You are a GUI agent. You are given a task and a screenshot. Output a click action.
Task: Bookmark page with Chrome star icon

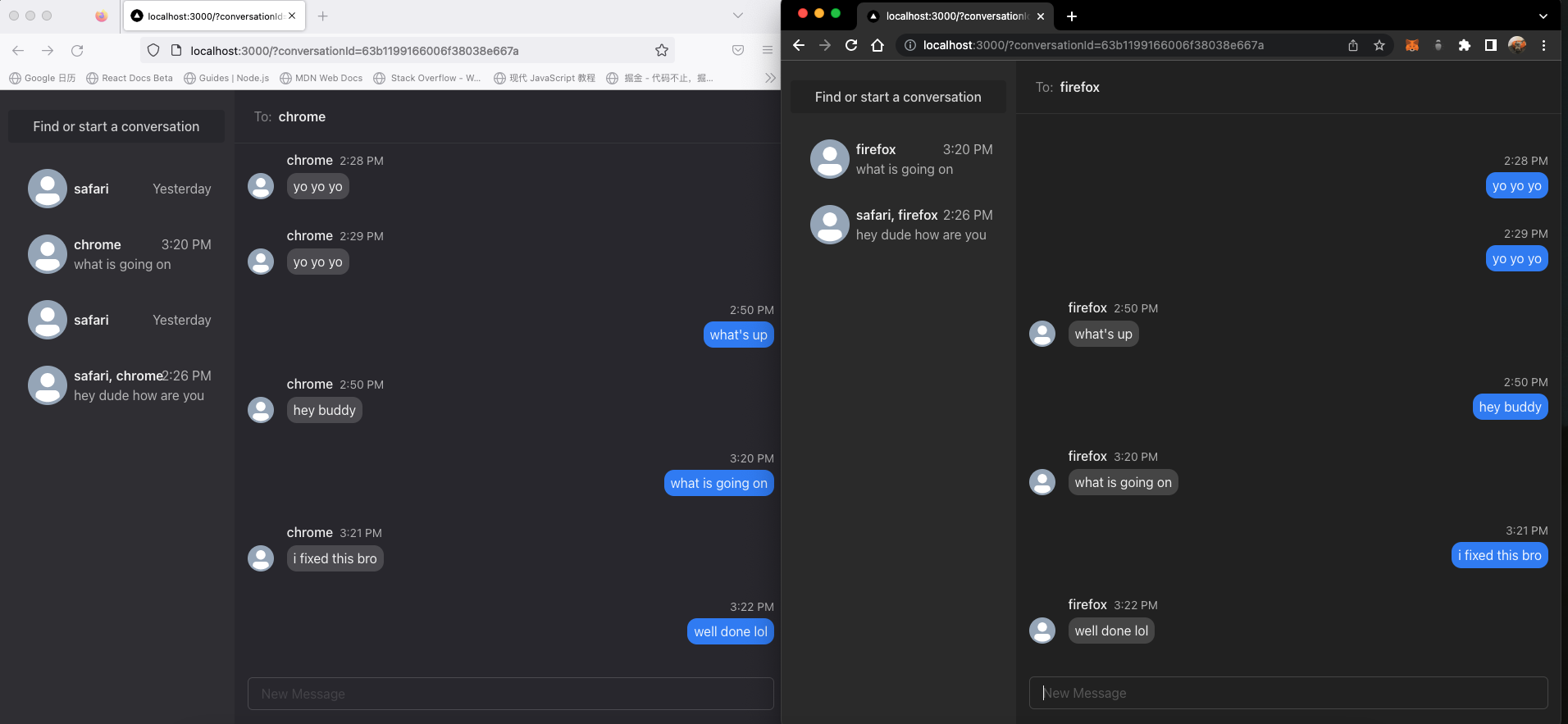[x=1379, y=45]
